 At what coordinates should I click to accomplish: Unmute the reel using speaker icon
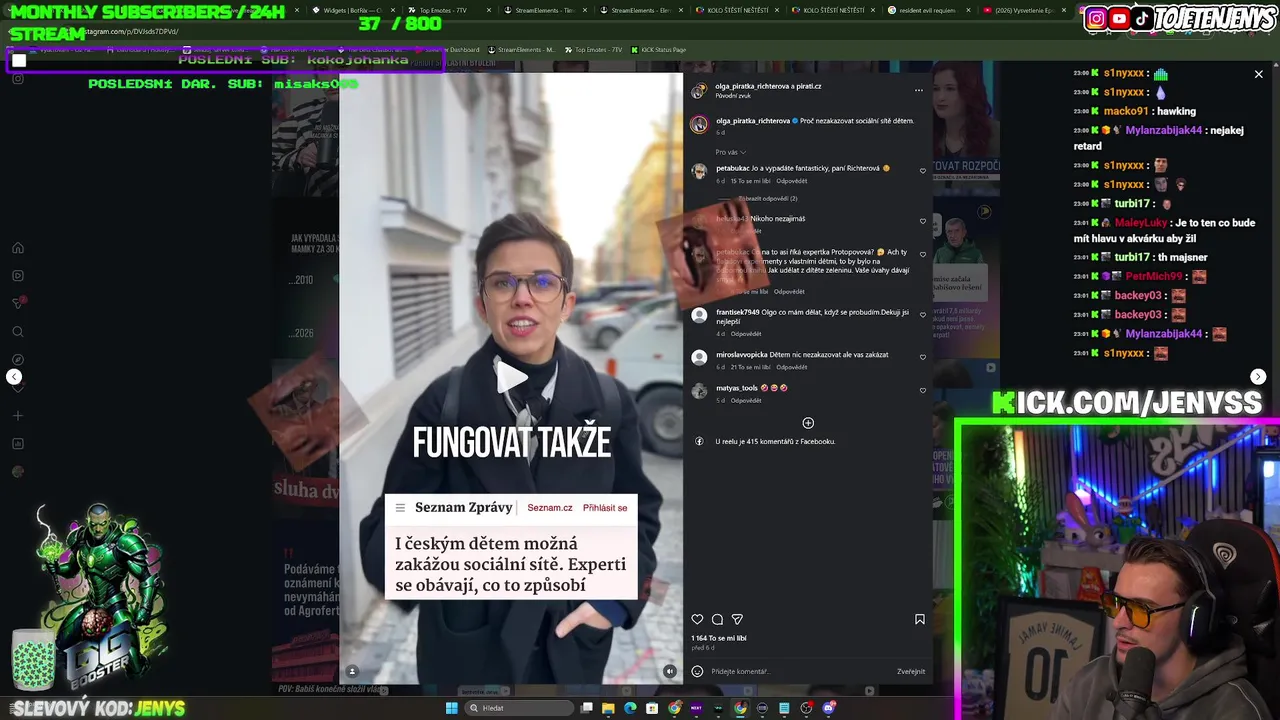tap(669, 671)
